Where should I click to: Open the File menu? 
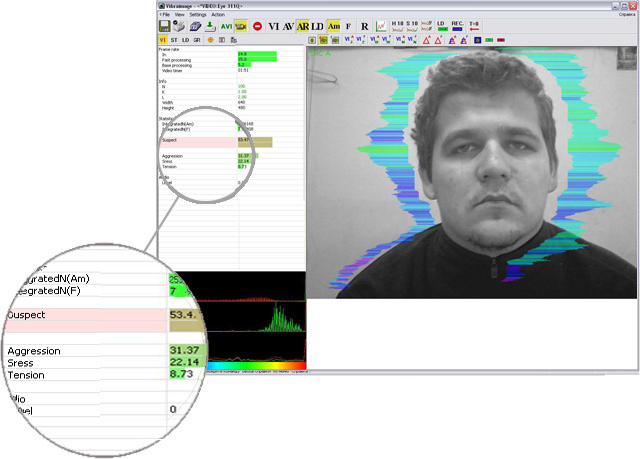[x=166, y=15]
